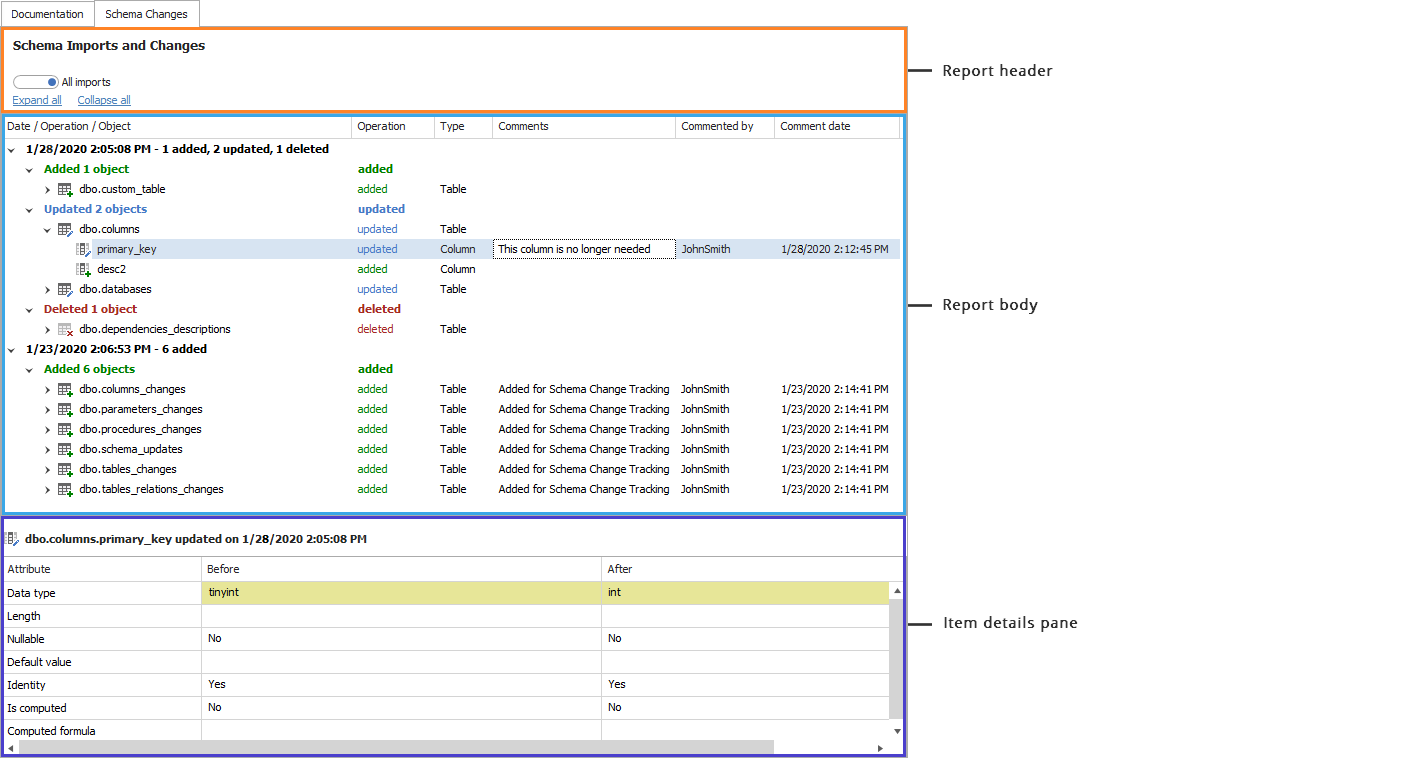This screenshot has height=758, width=1404.
Task: Click the dbo.columns updated table icon
Action: [65, 230]
